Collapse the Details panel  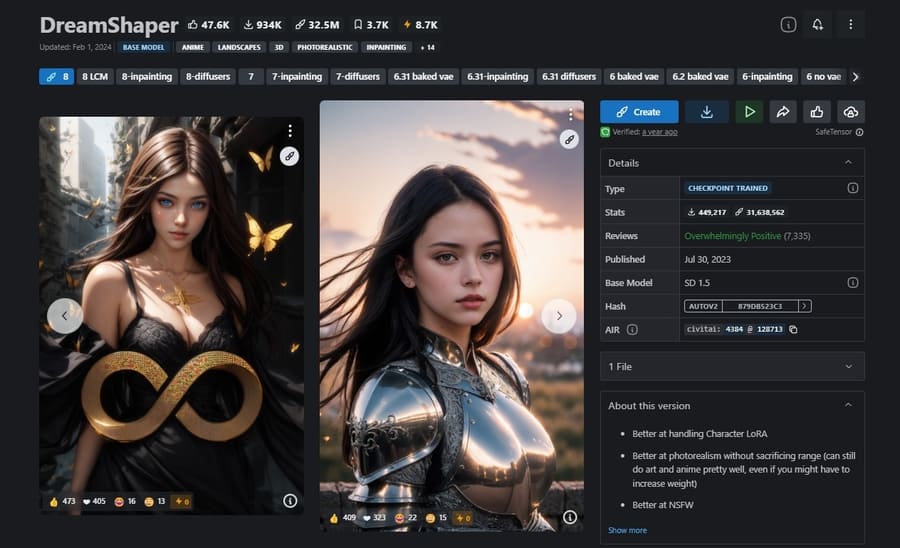848,163
